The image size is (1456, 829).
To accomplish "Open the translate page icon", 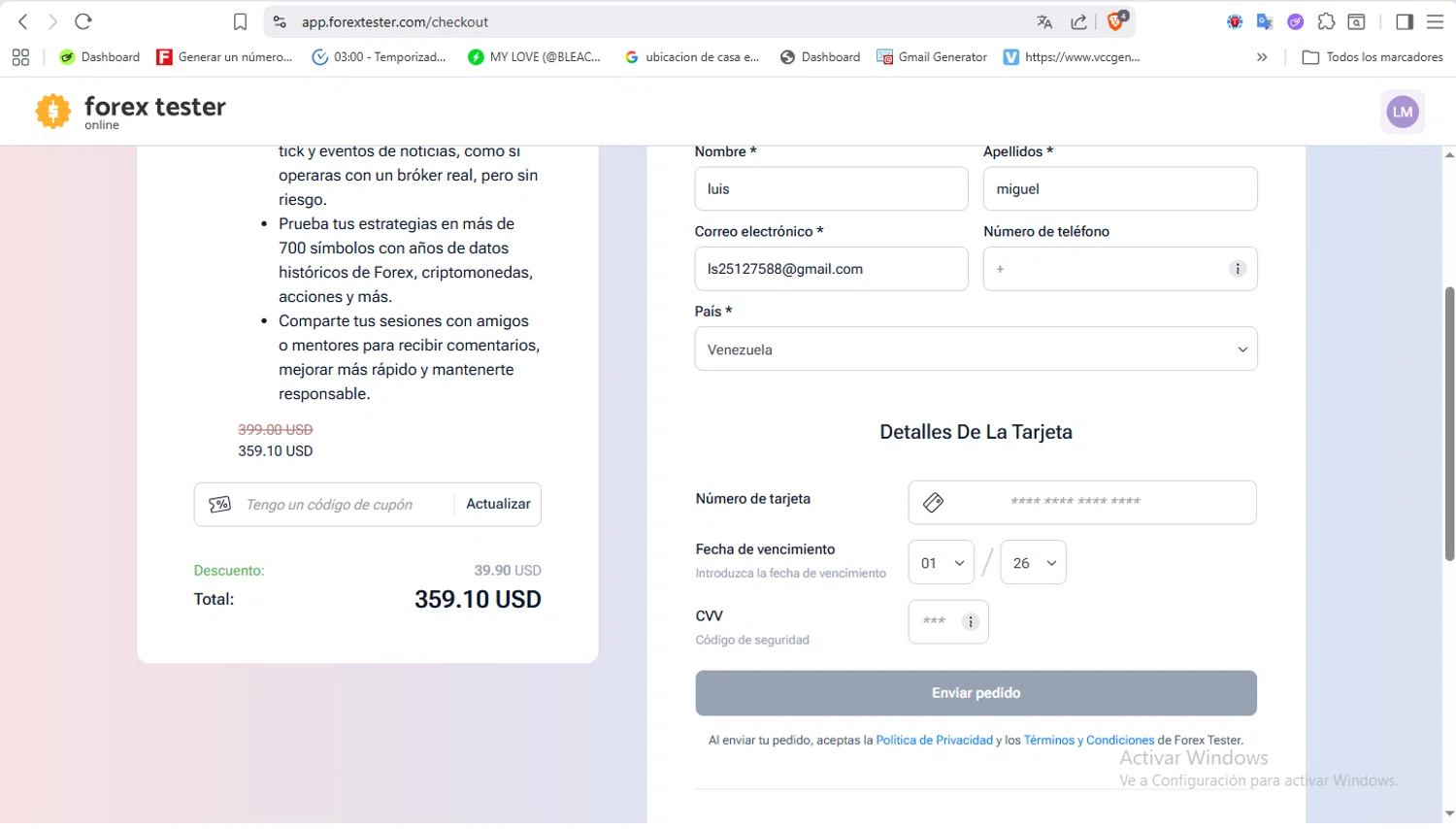I will (x=1044, y=21).
